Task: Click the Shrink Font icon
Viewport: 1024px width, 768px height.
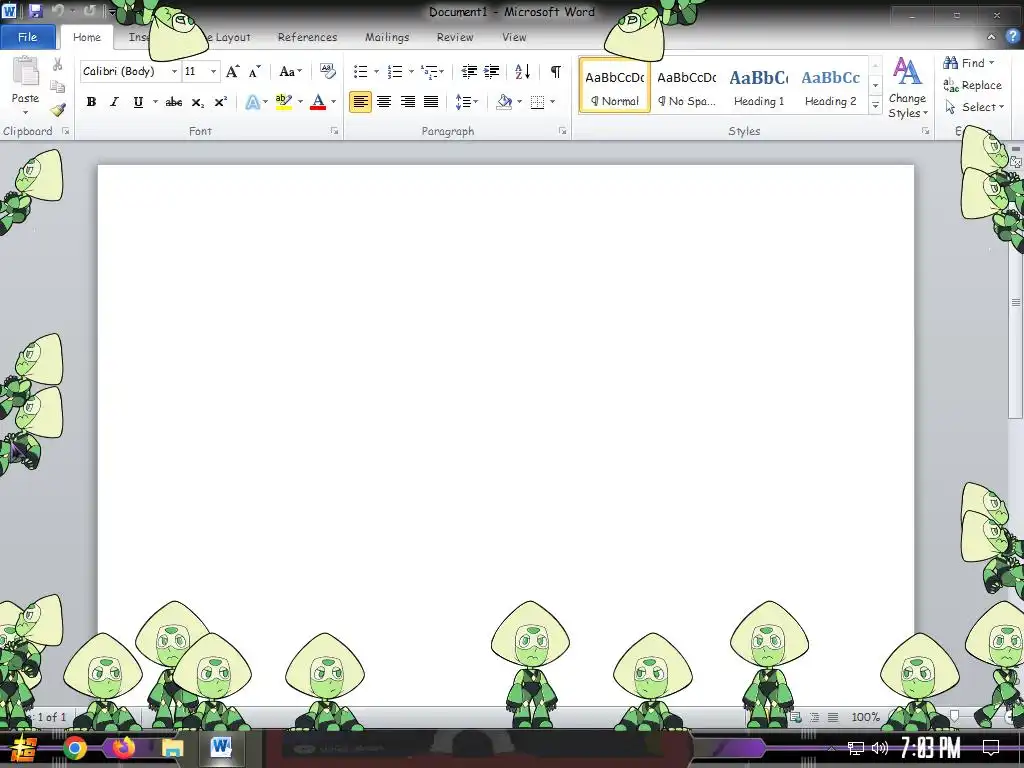Action: [x=255, y=71]
